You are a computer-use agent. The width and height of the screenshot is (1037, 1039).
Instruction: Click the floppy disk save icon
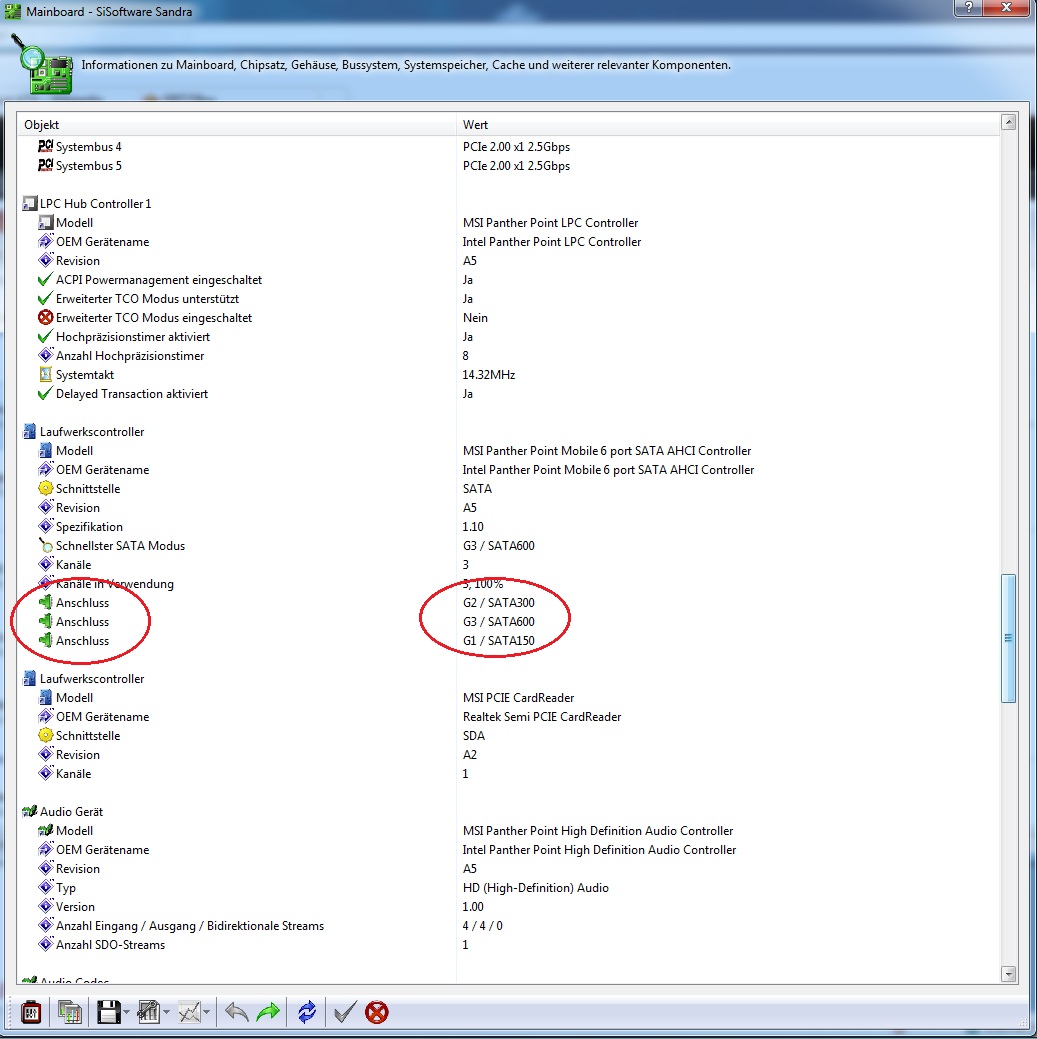109,1012
